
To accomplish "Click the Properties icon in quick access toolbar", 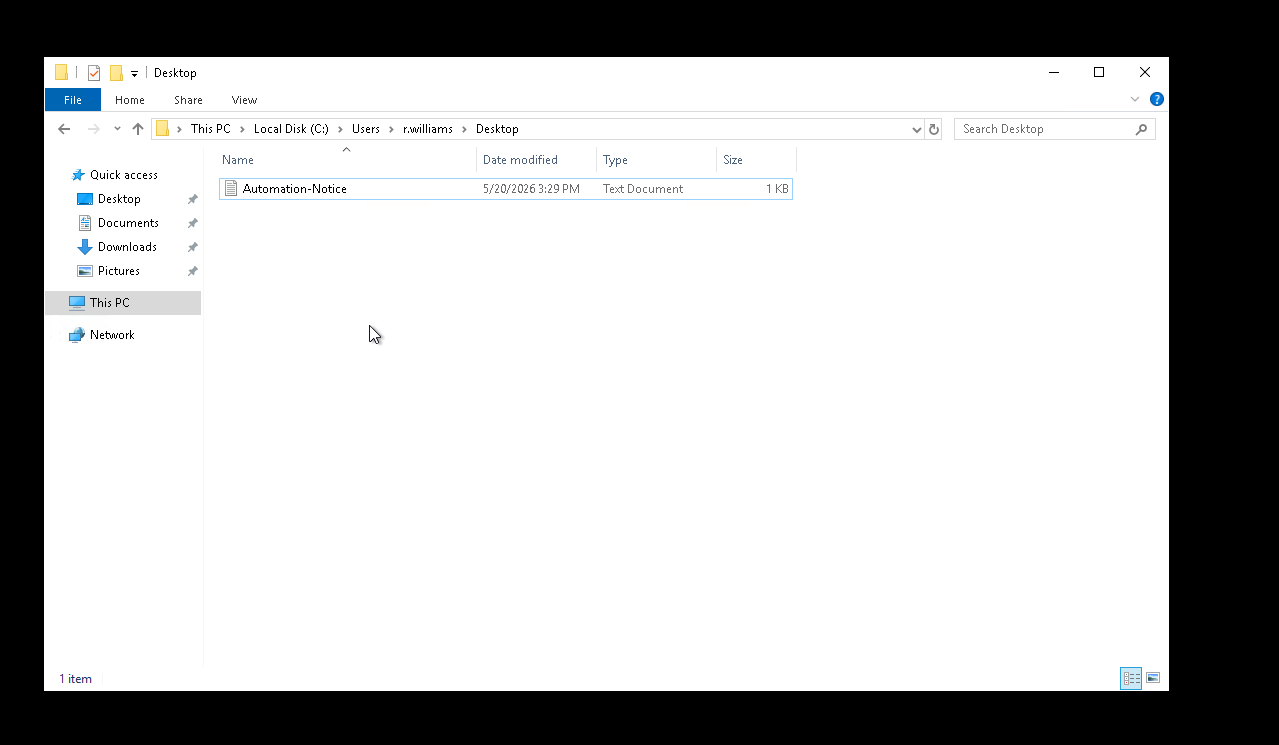I will click(x=94, y=73).
